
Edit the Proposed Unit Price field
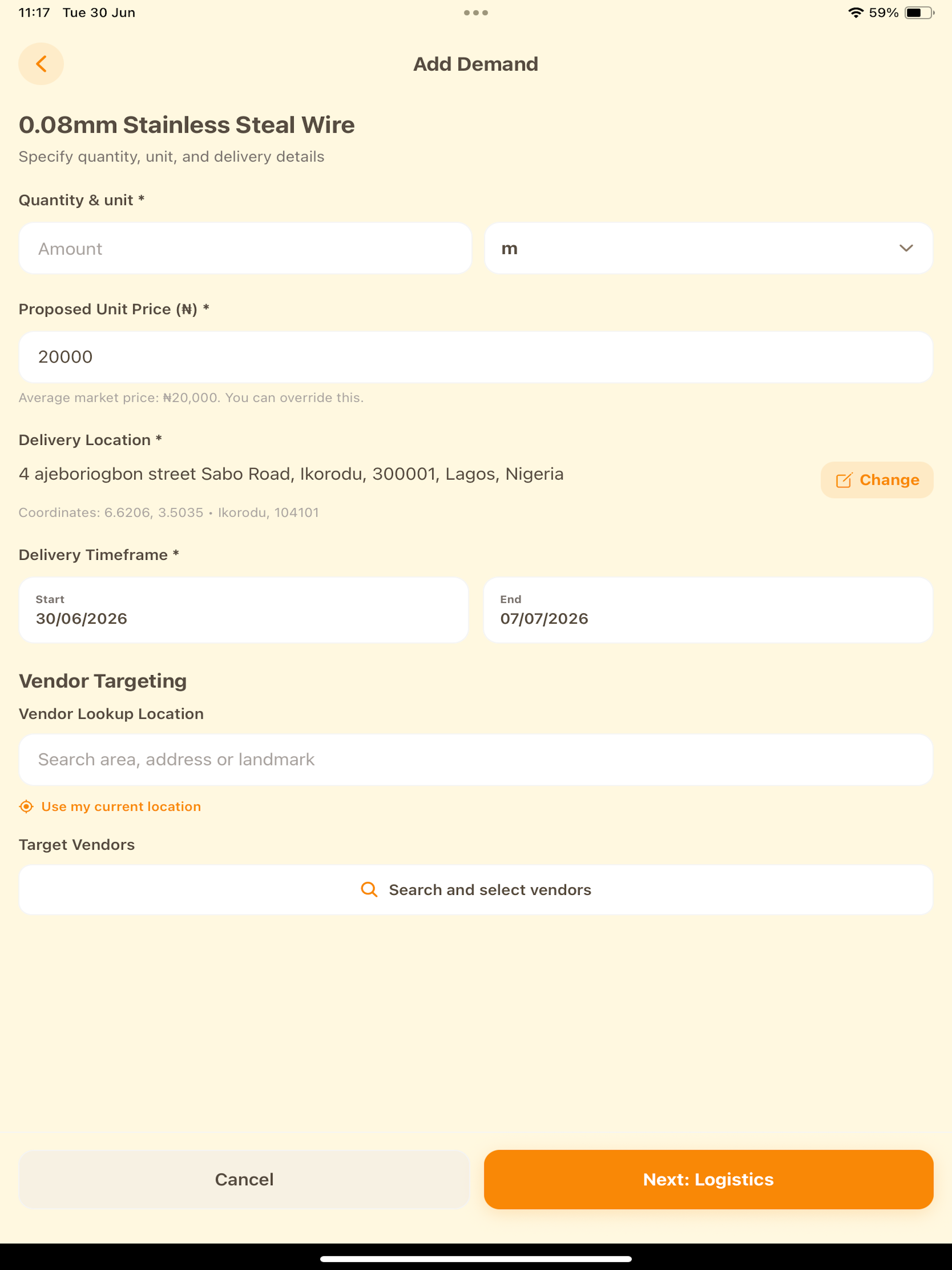pos(476,357)
